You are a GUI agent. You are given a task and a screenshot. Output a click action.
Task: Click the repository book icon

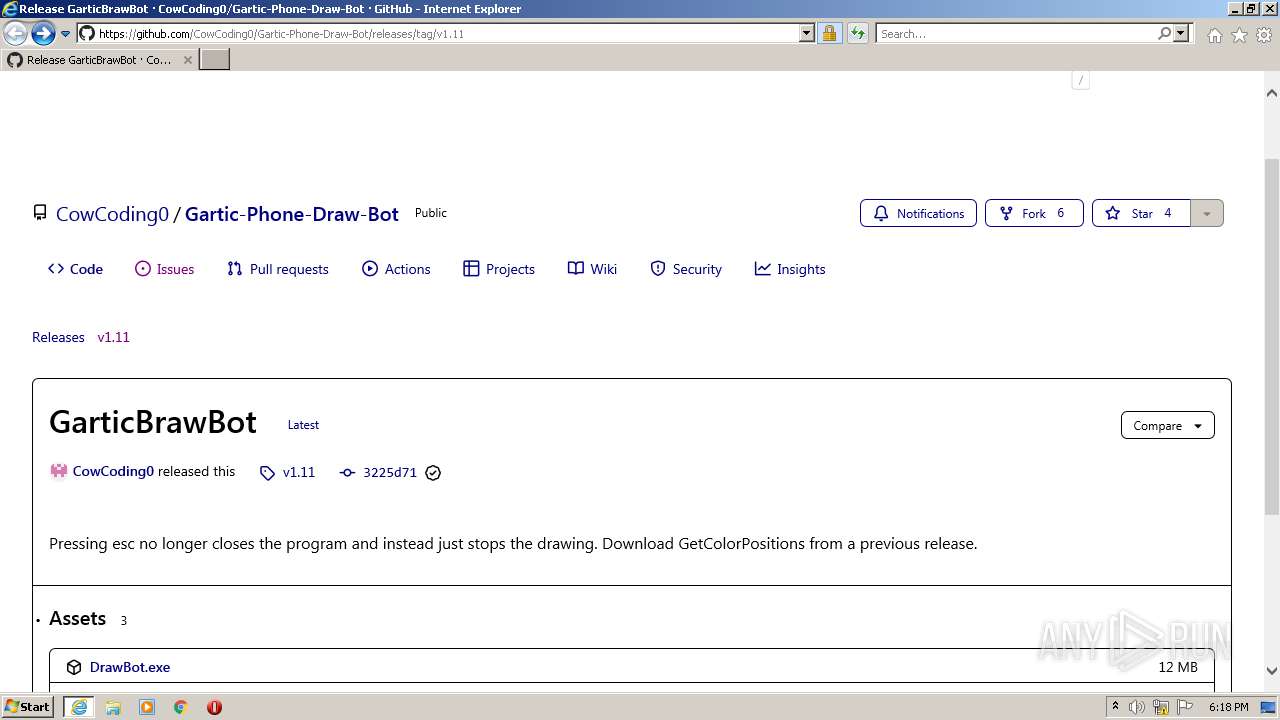40,213
